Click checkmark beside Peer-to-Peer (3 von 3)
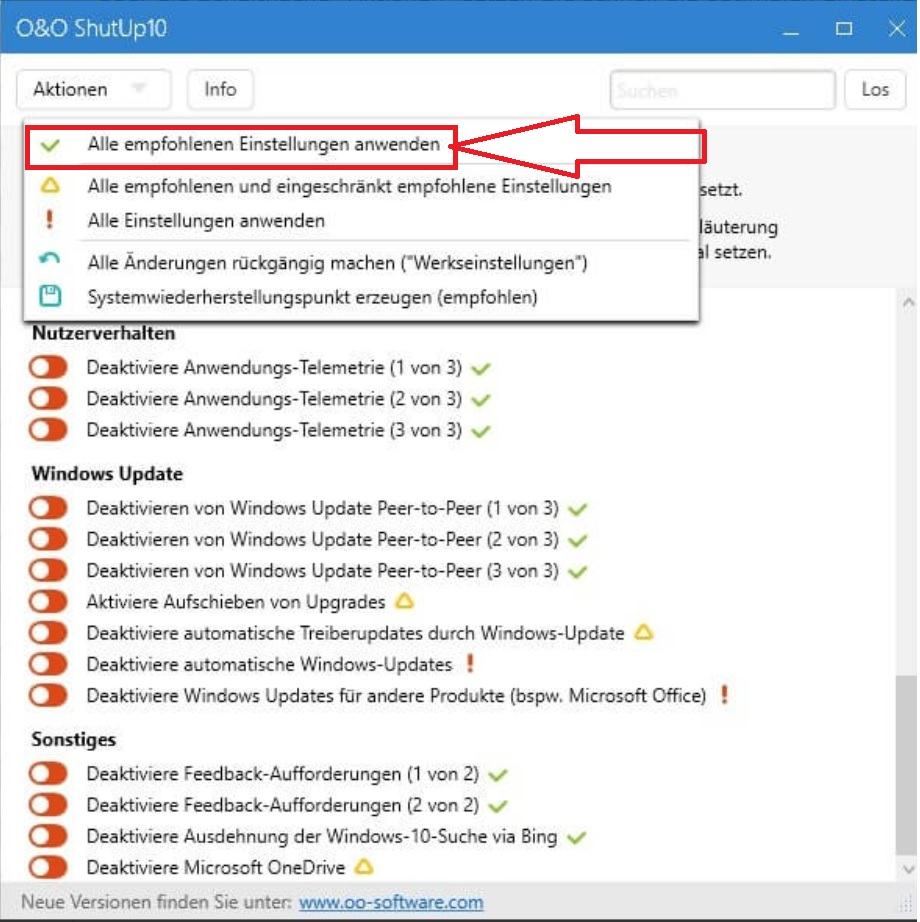 click(x=578, y=572)
